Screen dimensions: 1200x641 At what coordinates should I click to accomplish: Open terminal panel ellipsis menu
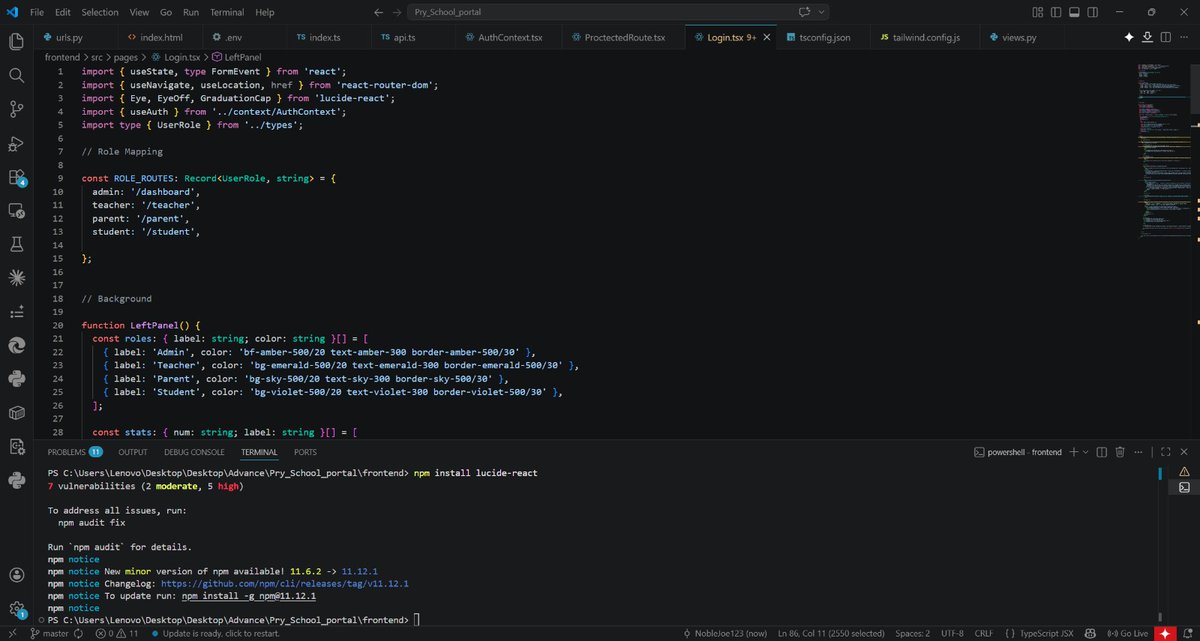[1140, 452]
